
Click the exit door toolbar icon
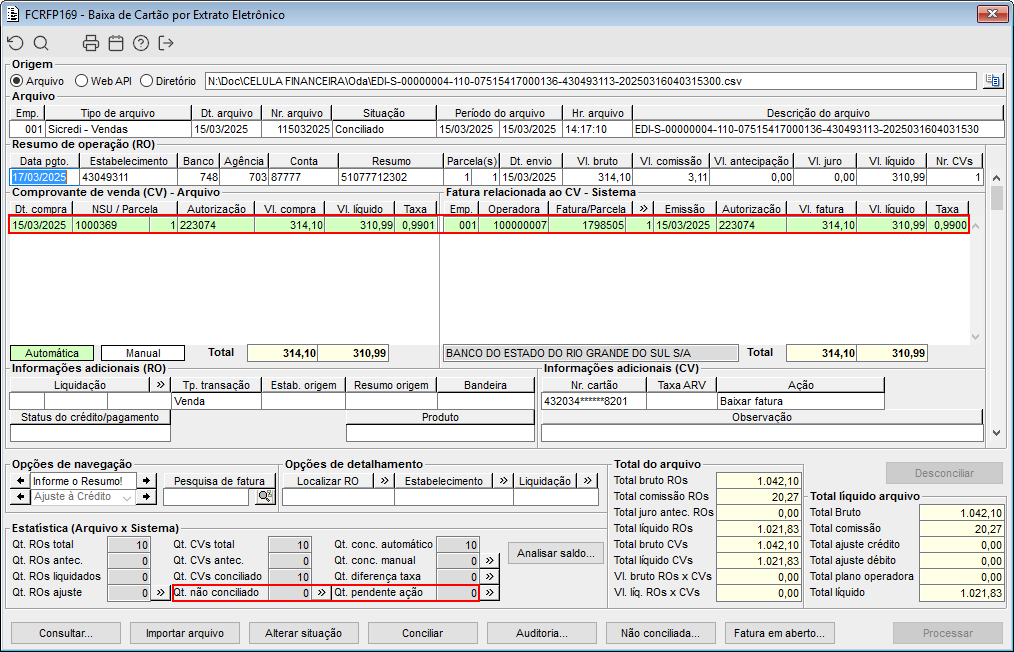coord(166,43)
